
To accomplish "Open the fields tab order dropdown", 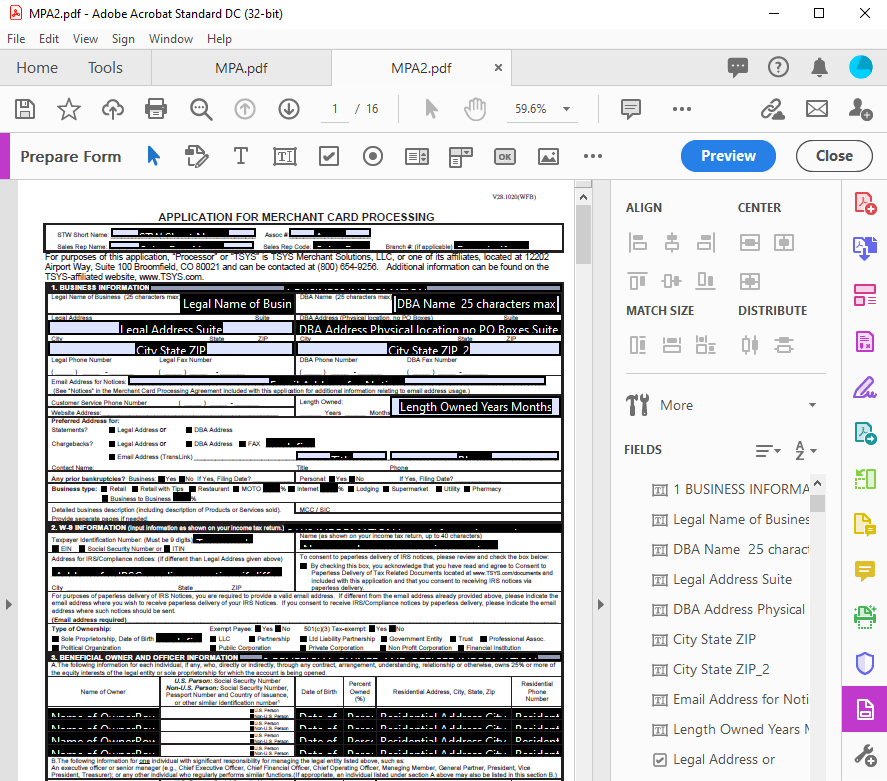I will (x=768, y=451).
